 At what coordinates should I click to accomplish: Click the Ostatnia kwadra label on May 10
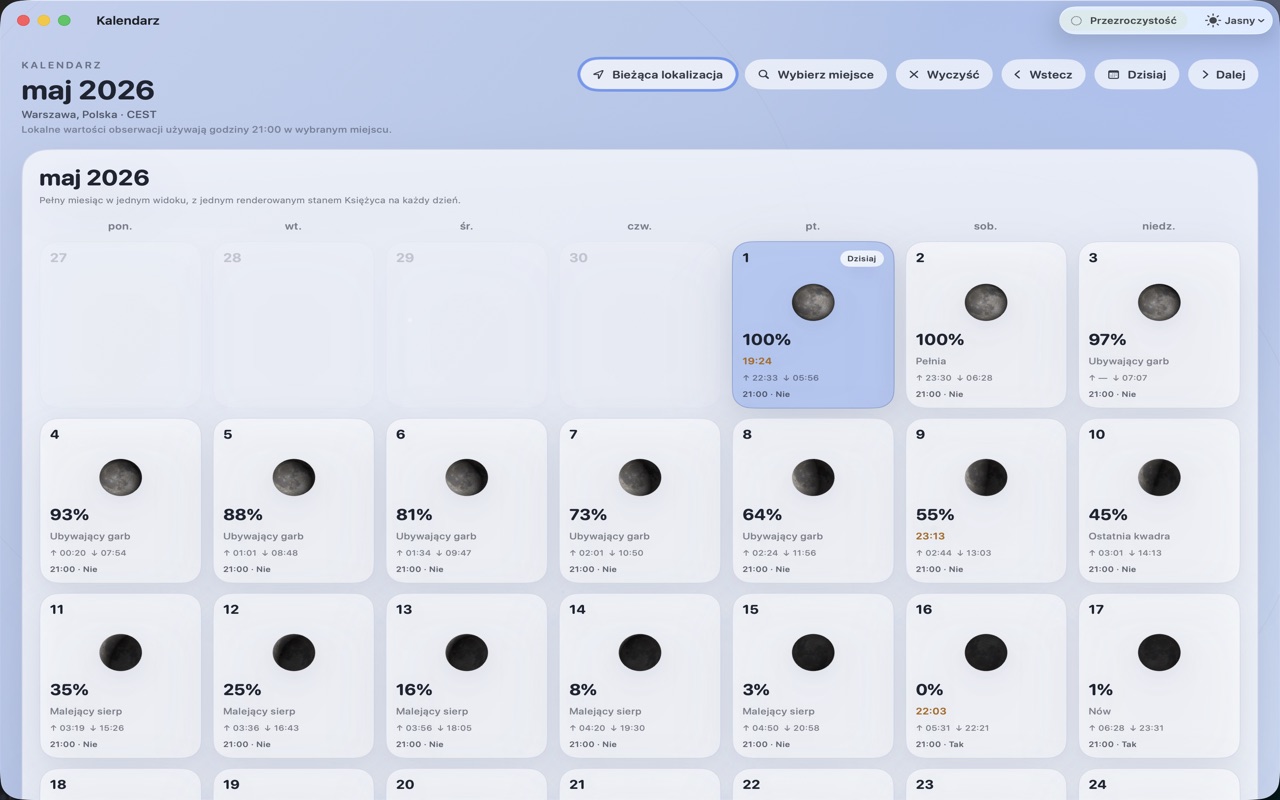pos(1129,536)
